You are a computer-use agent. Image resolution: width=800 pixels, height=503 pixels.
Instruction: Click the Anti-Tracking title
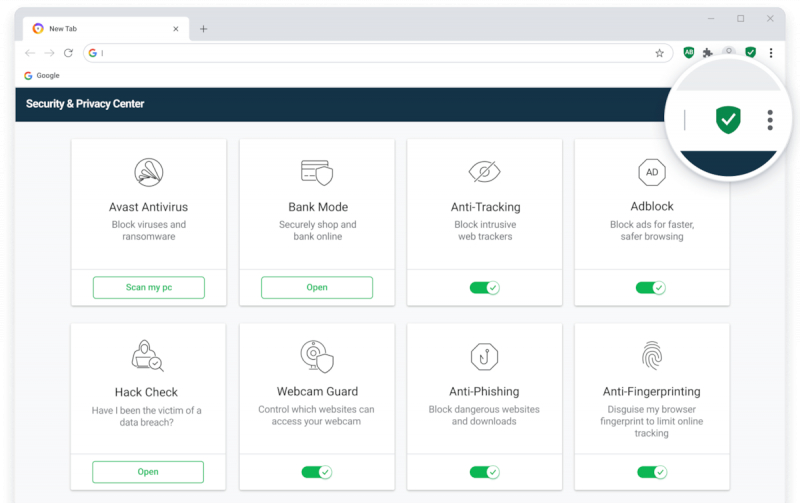tap(486, 207)
